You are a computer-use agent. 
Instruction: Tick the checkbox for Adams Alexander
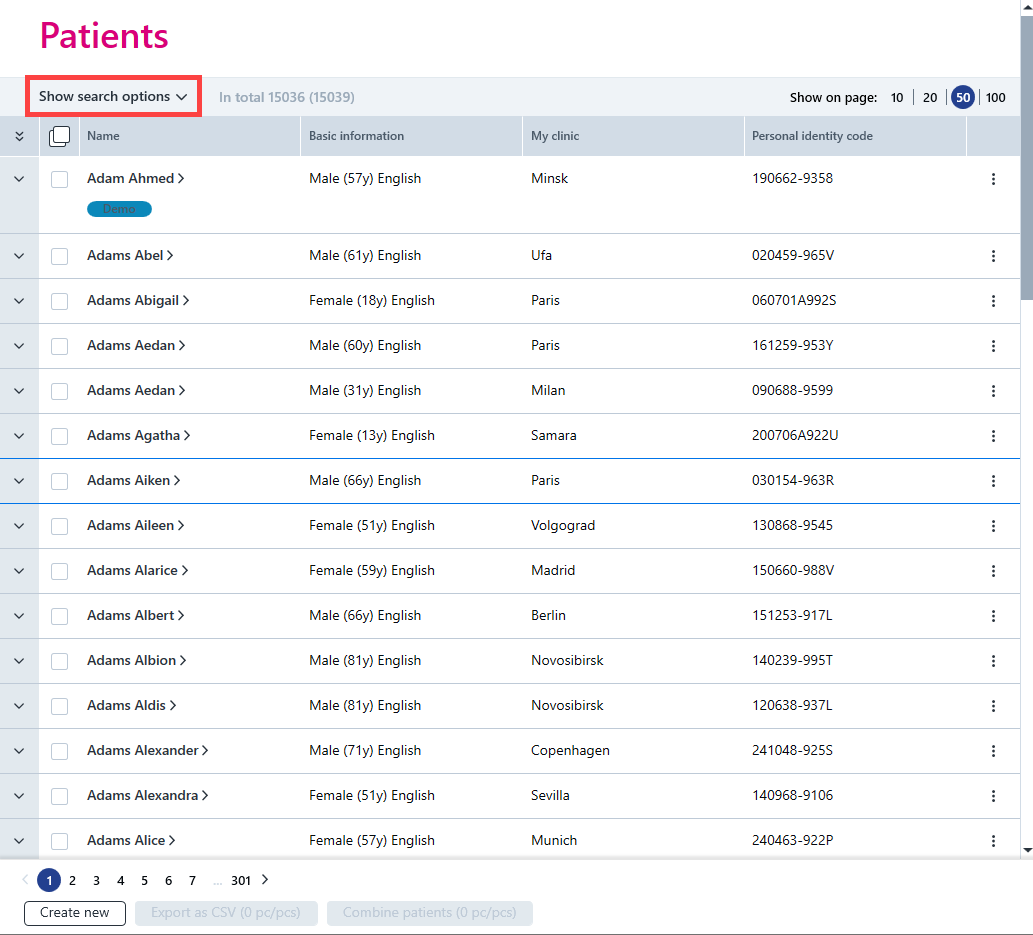[x=59, y=751]
